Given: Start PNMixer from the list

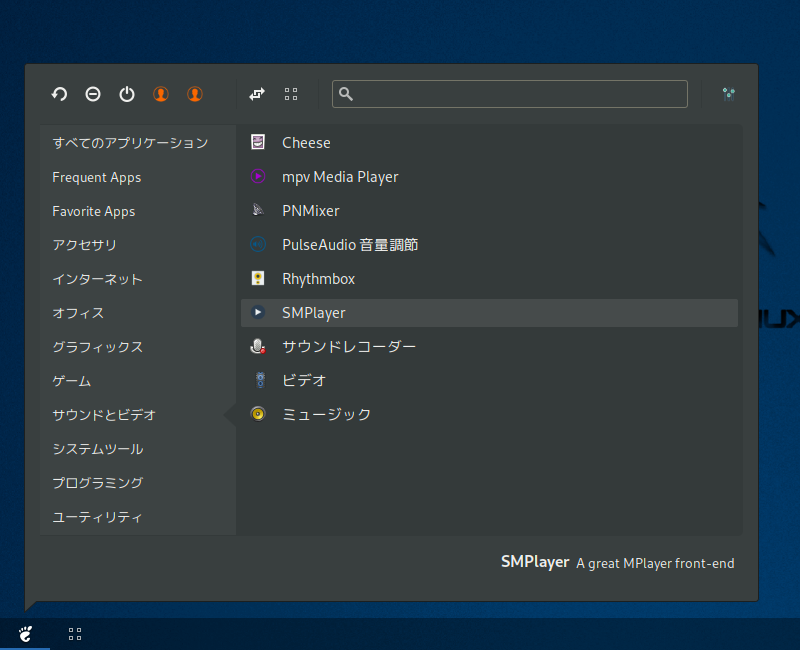Looking at the screenshot, I should click(x=489, y=210).
